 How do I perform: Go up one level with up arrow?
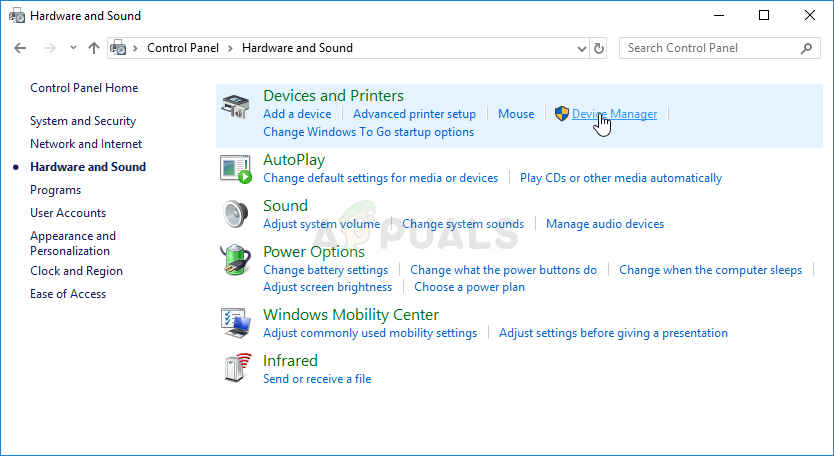tap(94, 48)
